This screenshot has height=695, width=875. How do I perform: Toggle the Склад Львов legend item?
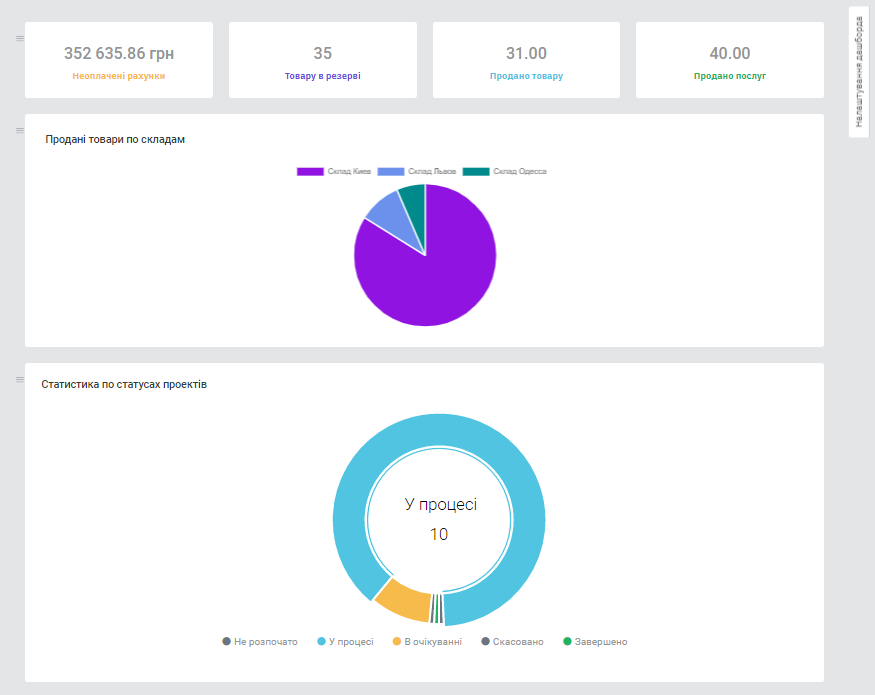click(417, 172)
